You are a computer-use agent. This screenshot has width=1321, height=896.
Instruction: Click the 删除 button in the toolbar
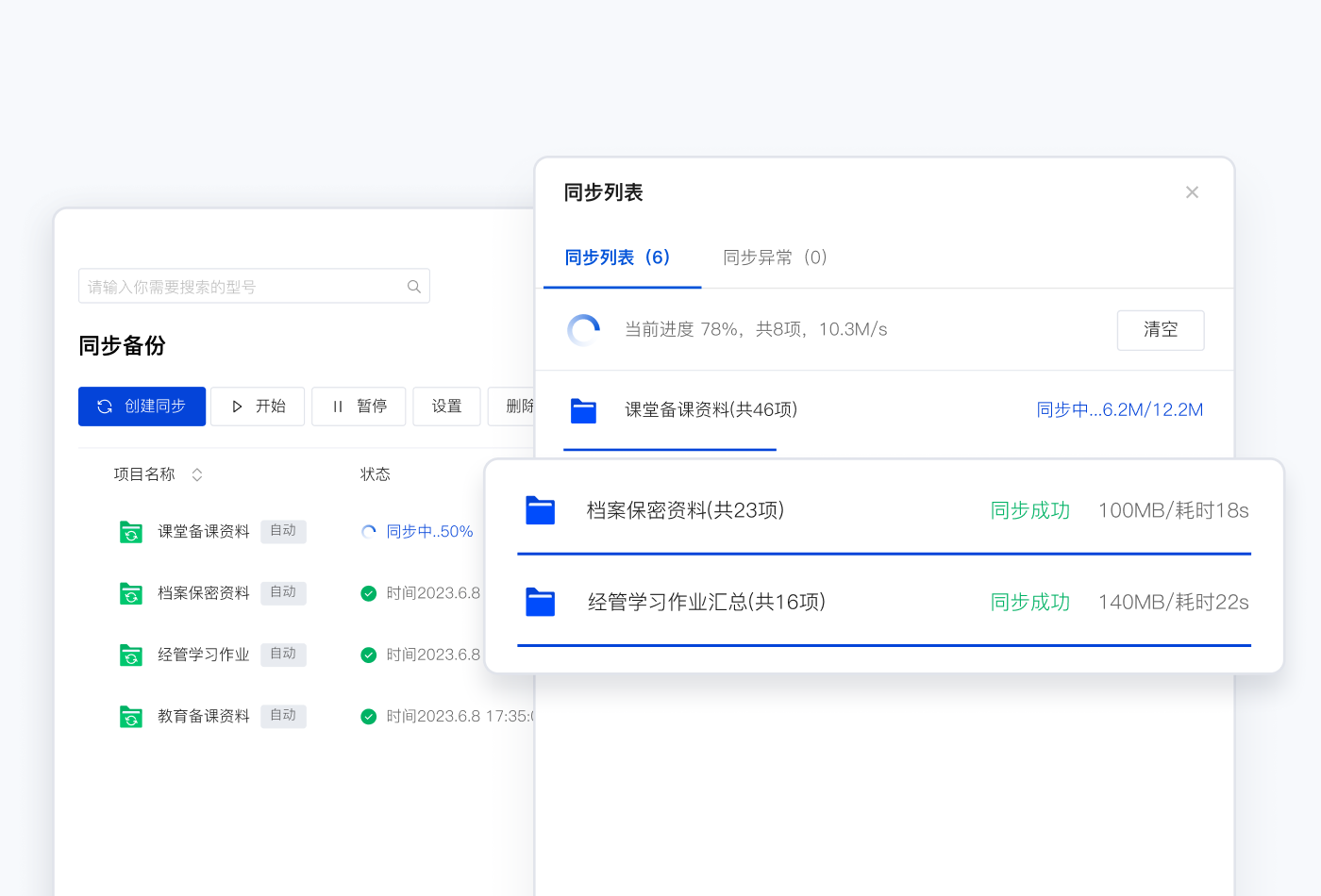click(x=518, y=406)
